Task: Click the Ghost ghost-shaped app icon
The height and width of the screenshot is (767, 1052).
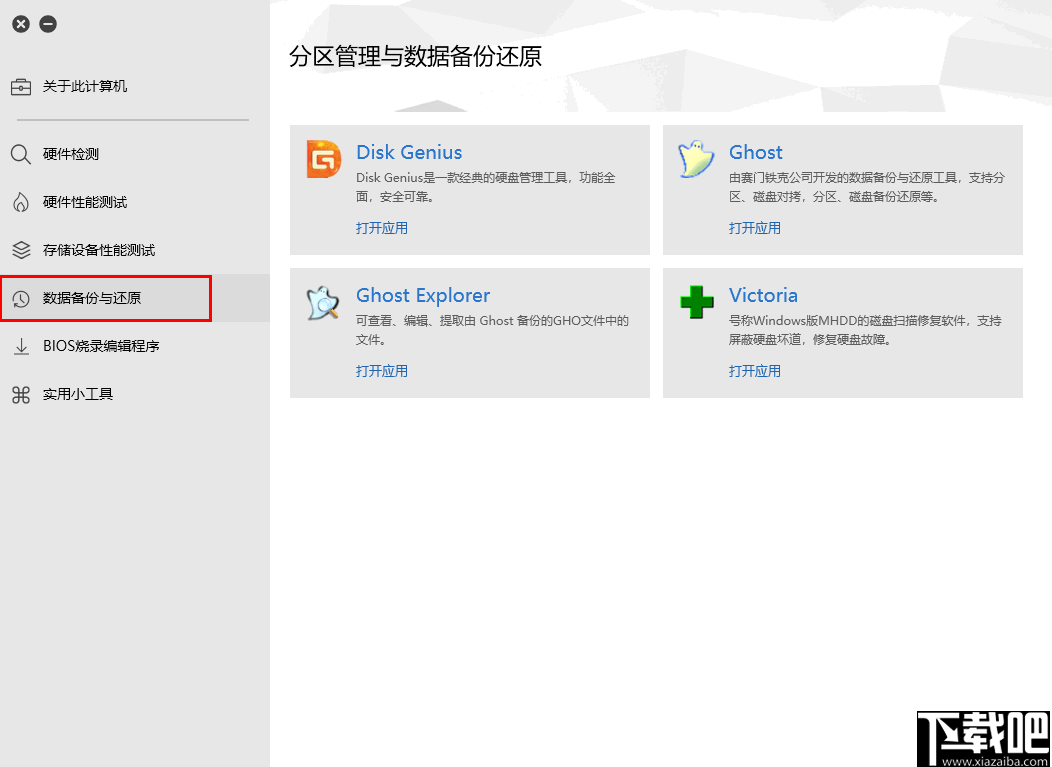Action: tap(697, 158)
